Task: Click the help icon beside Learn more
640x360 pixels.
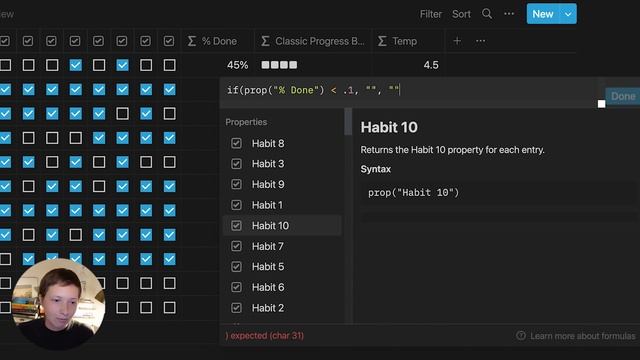Action: [x=521, y=336]
